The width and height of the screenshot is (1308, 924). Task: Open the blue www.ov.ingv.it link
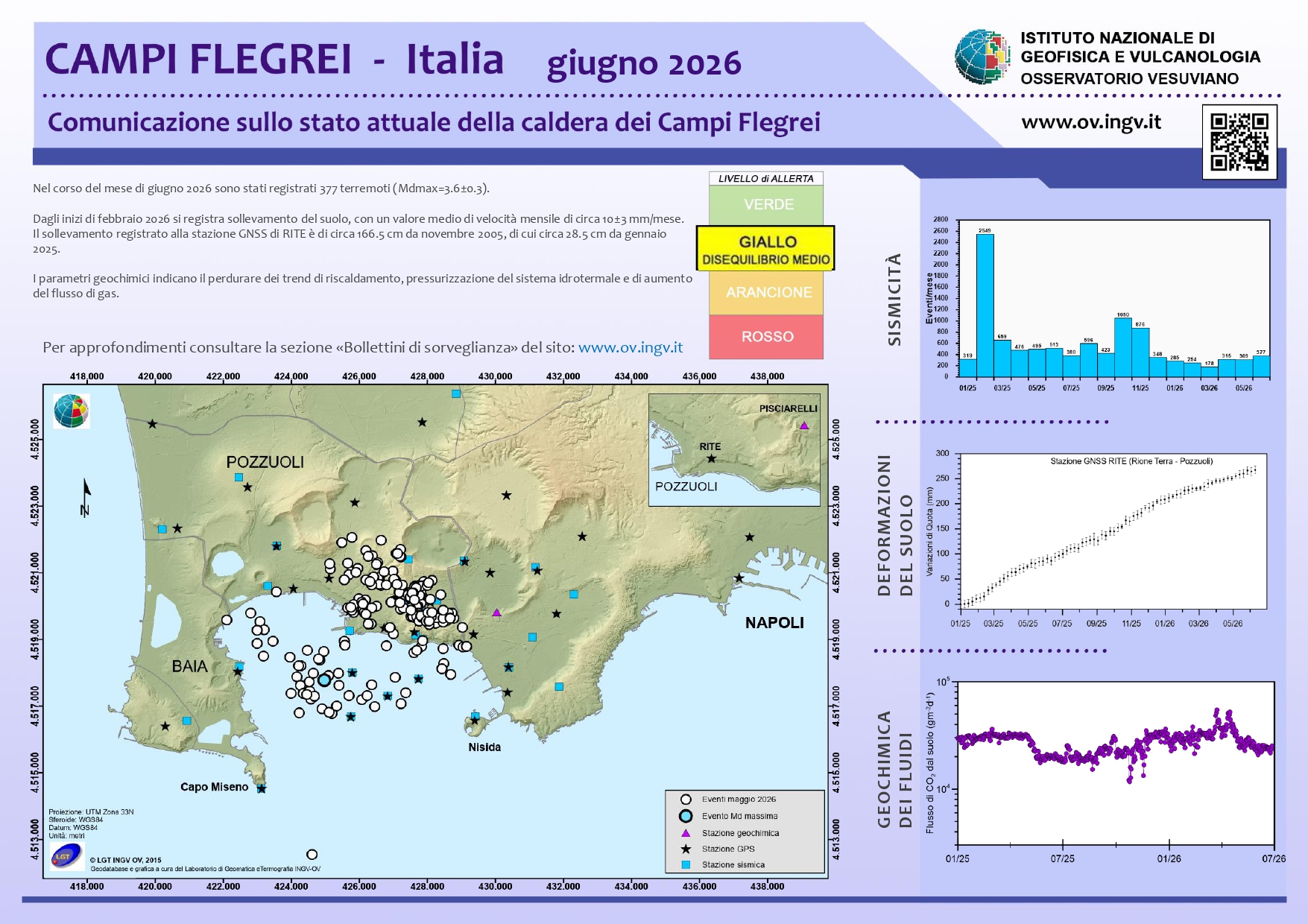631,347
